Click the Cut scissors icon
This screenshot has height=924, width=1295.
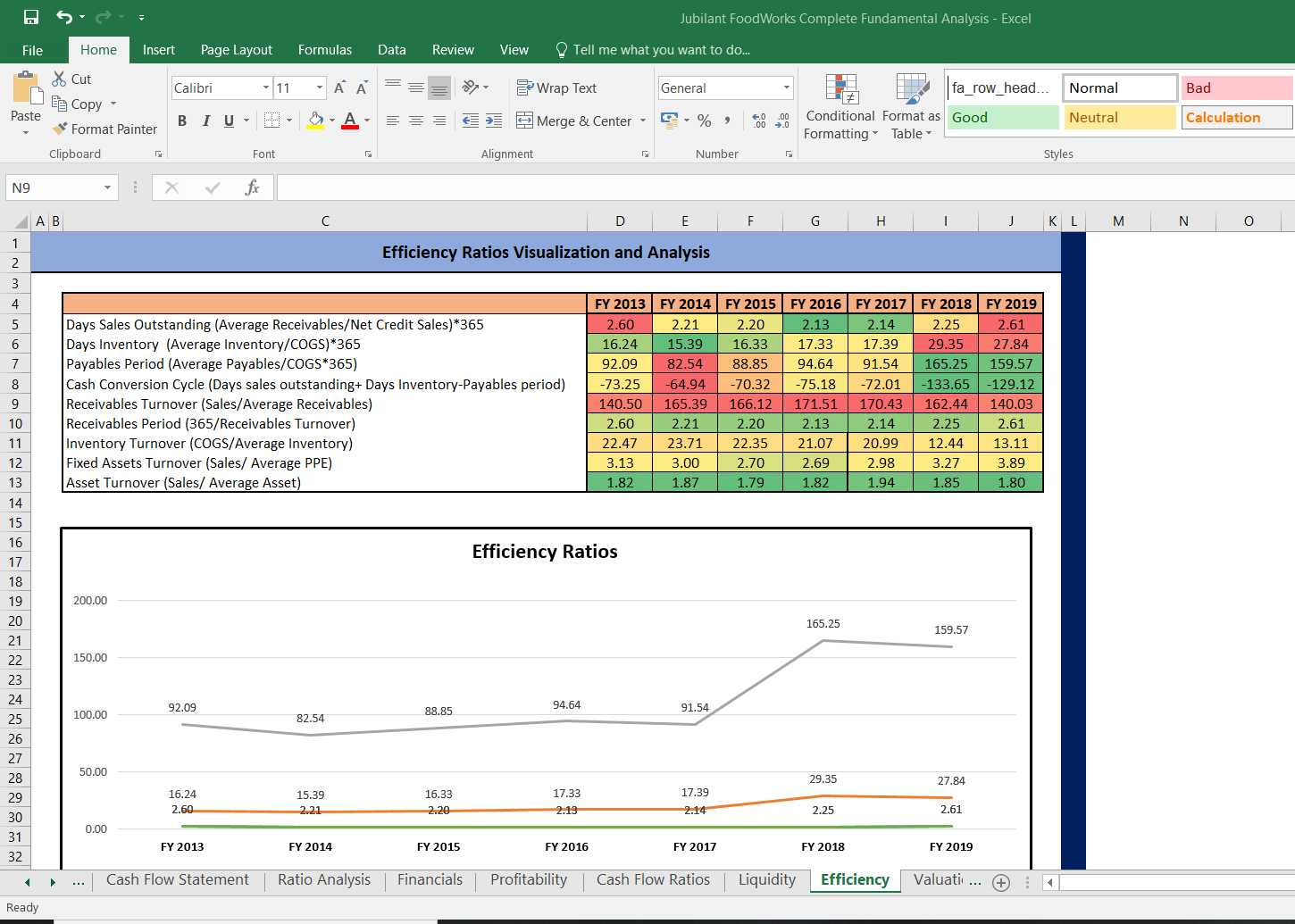[x=60, y=79]
